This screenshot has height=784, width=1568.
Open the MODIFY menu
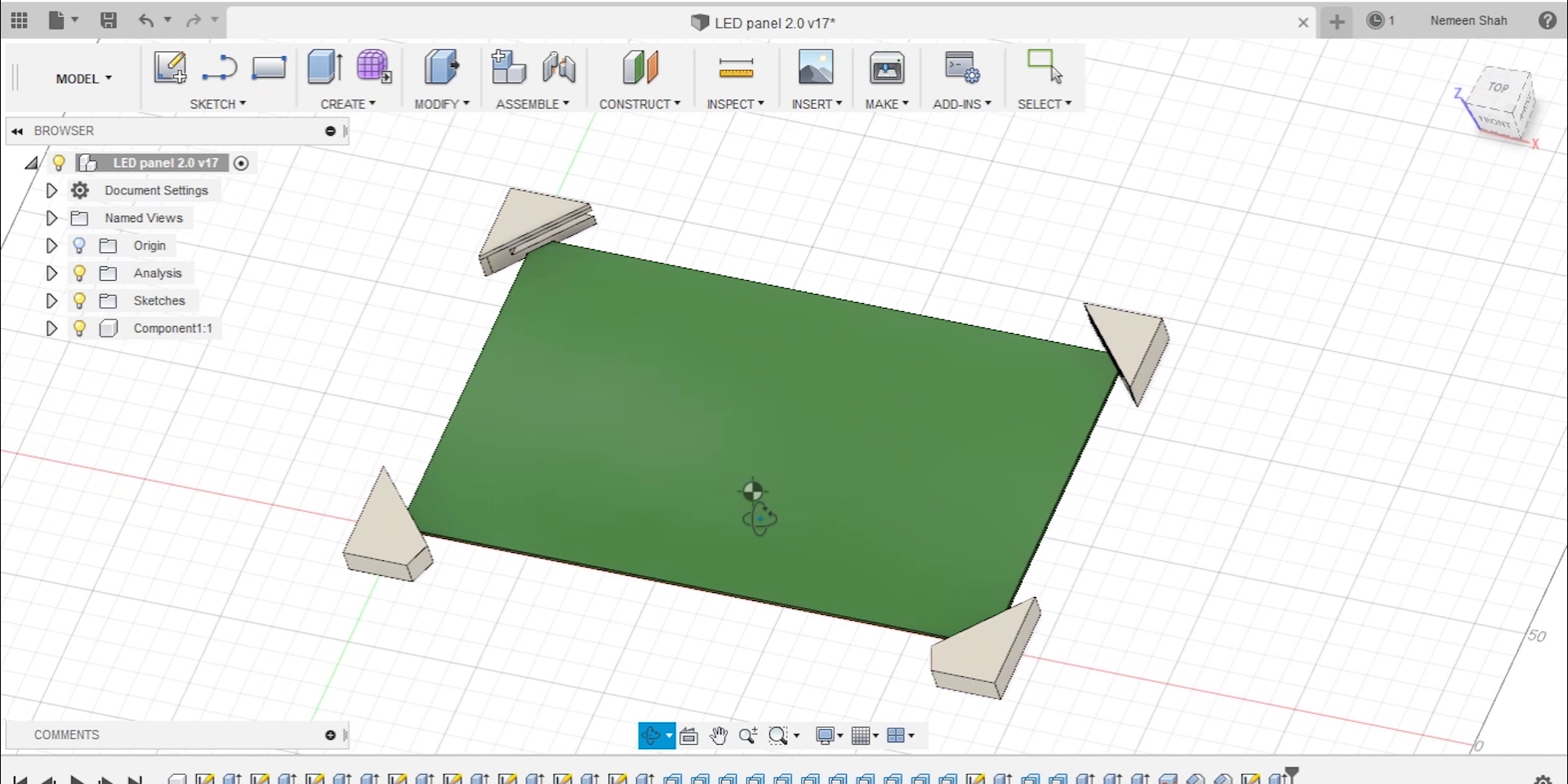pyautogui.click(x=442, y=104)
